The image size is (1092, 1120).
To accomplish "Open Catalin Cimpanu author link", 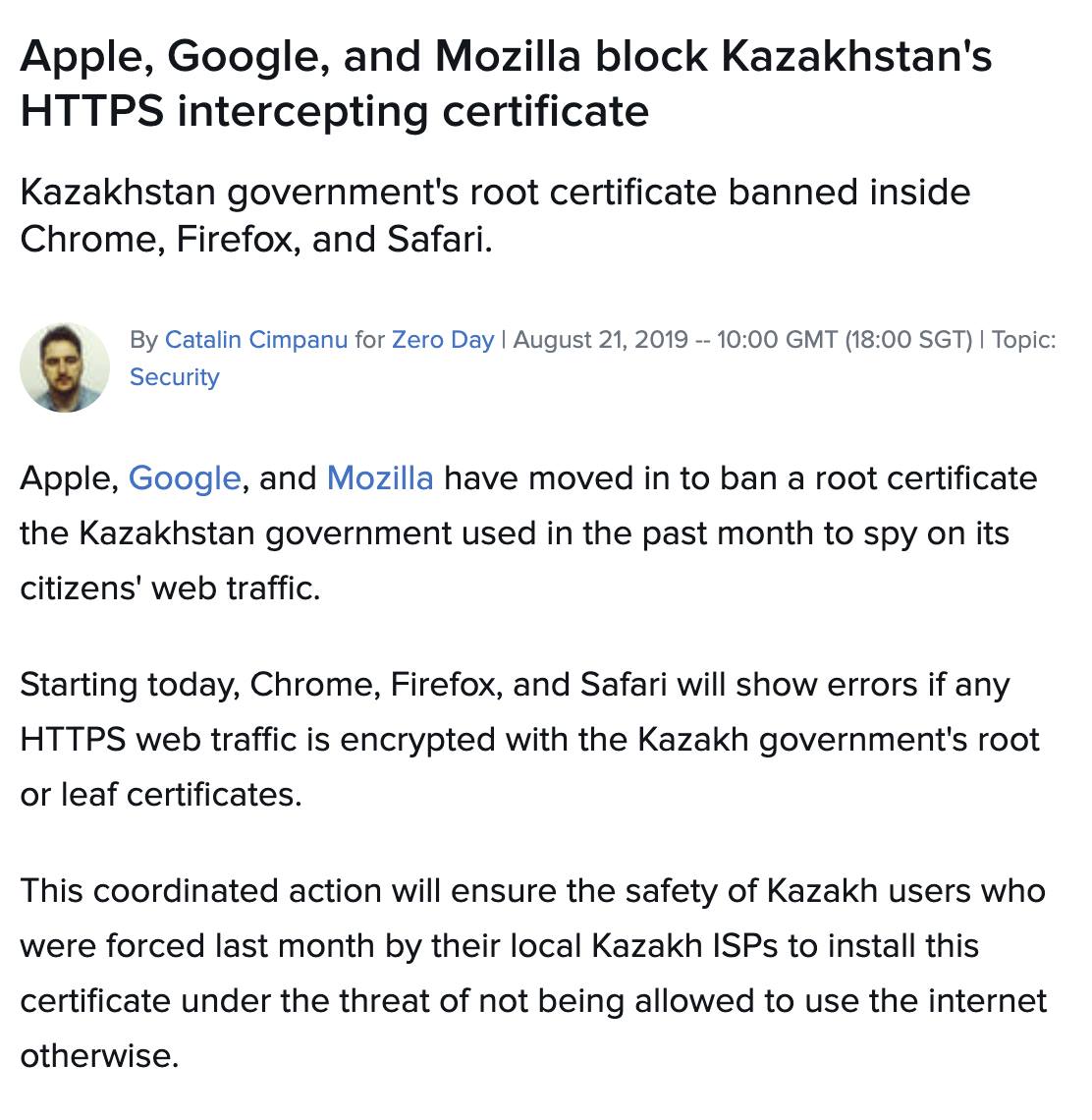I will (x=256, y=339).
